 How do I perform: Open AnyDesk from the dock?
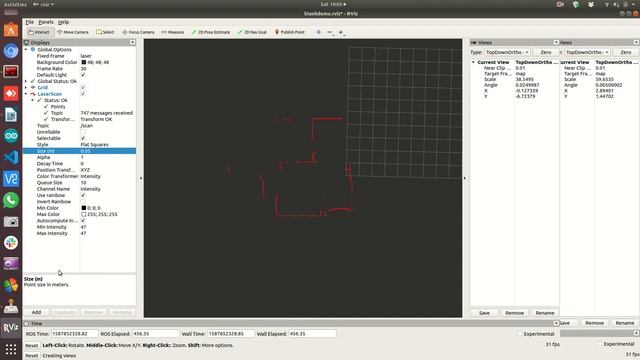pyautogui.click(x=11, y=93)
